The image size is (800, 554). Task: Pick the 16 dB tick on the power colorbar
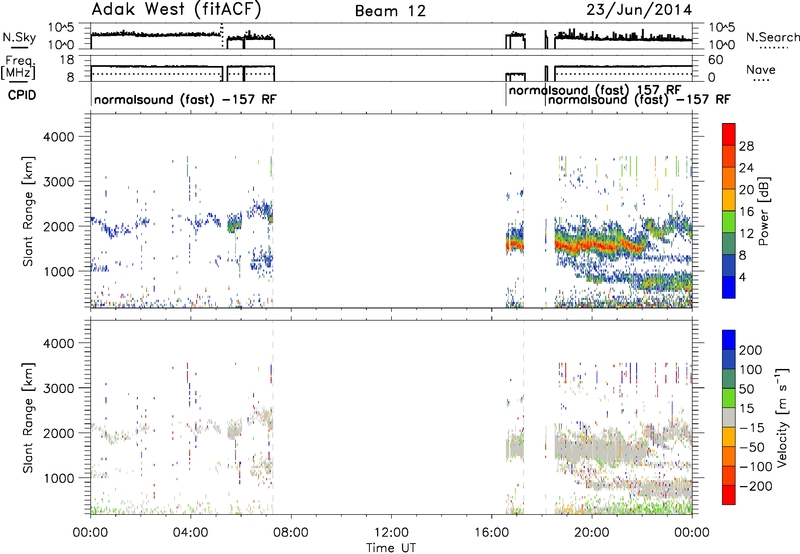coord(746,212)
